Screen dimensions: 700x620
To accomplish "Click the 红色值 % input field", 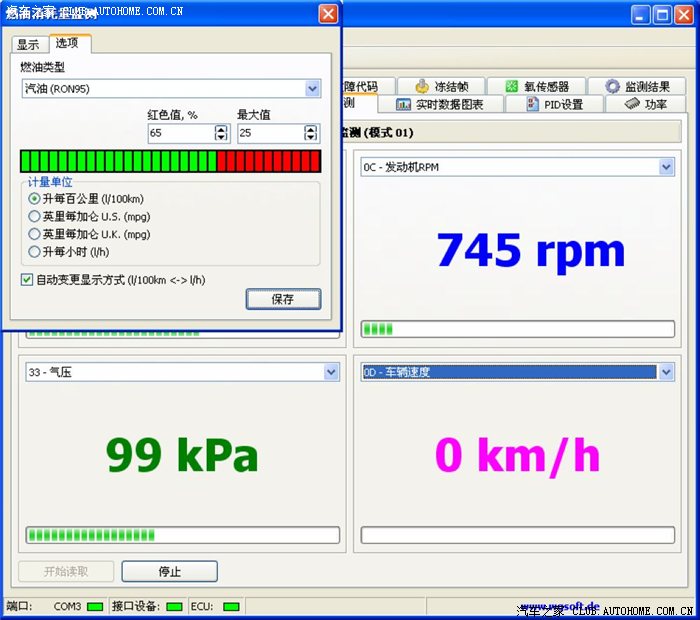I will [180, 133].
